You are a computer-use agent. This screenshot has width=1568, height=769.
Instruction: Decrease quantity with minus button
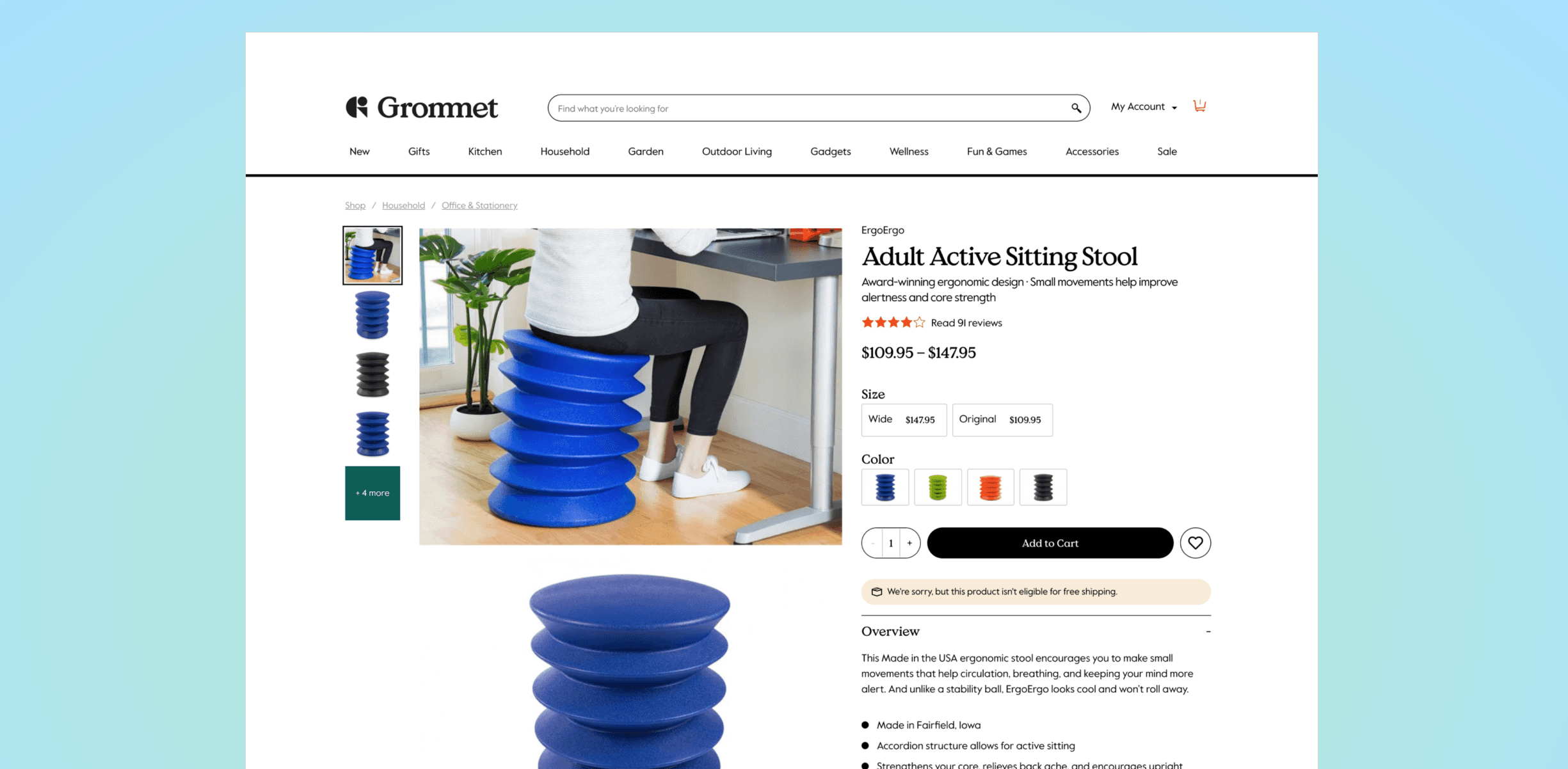873,543
